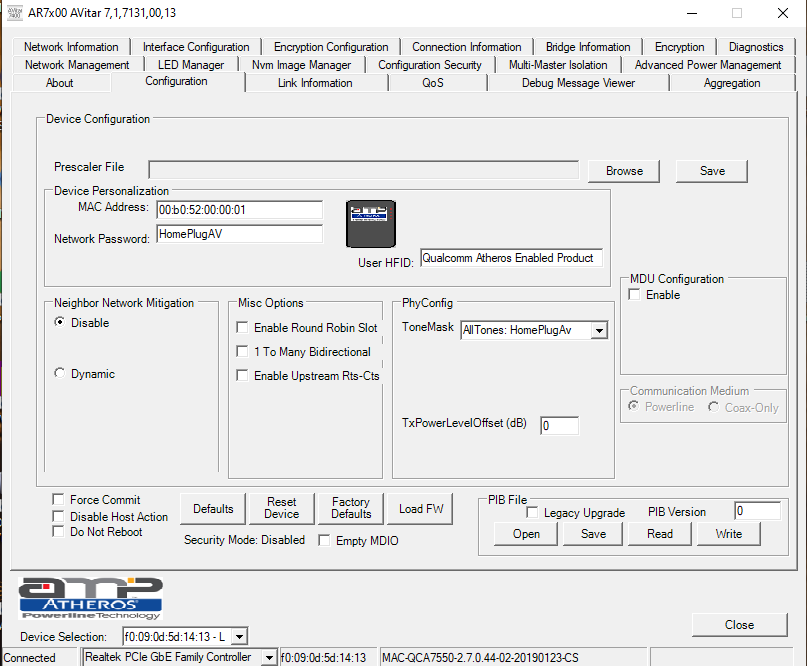807x666 pixels.
Task: Switch to the Aggregation tab
Action: pos(732,83)
